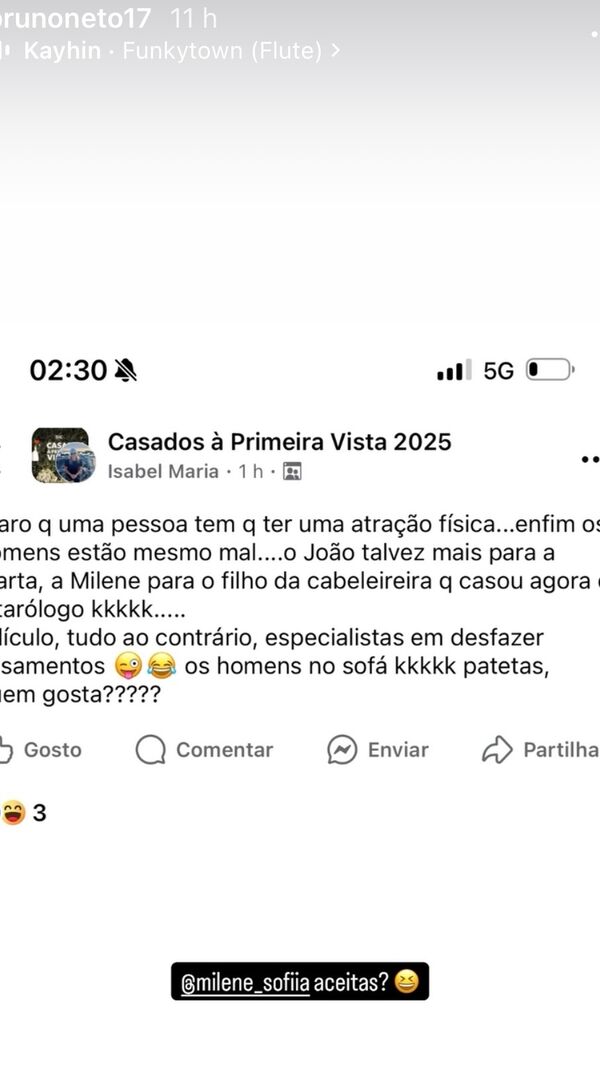Tap the Partilhar share arrow icon

tap(497, 750)
